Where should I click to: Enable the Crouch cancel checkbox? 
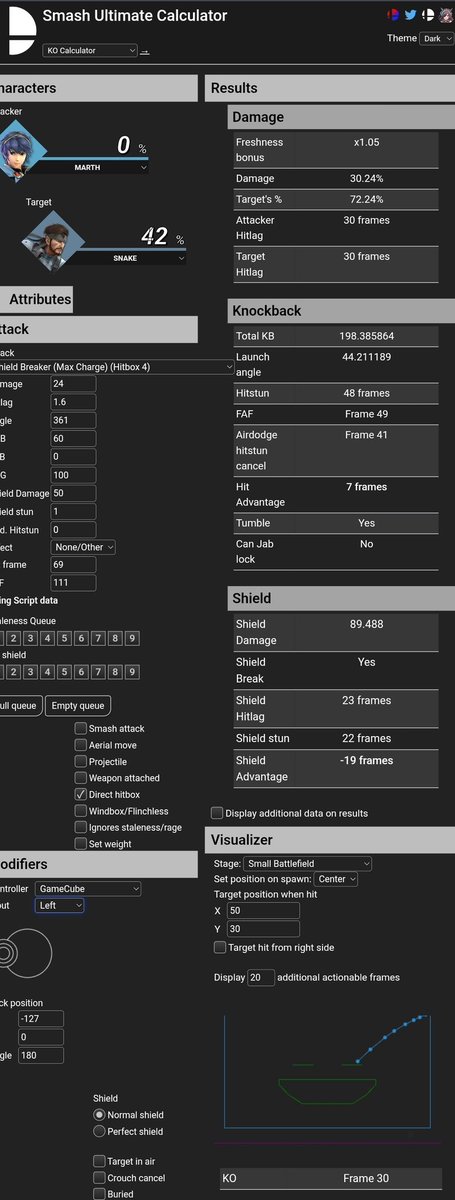[x=99, y=1178]
